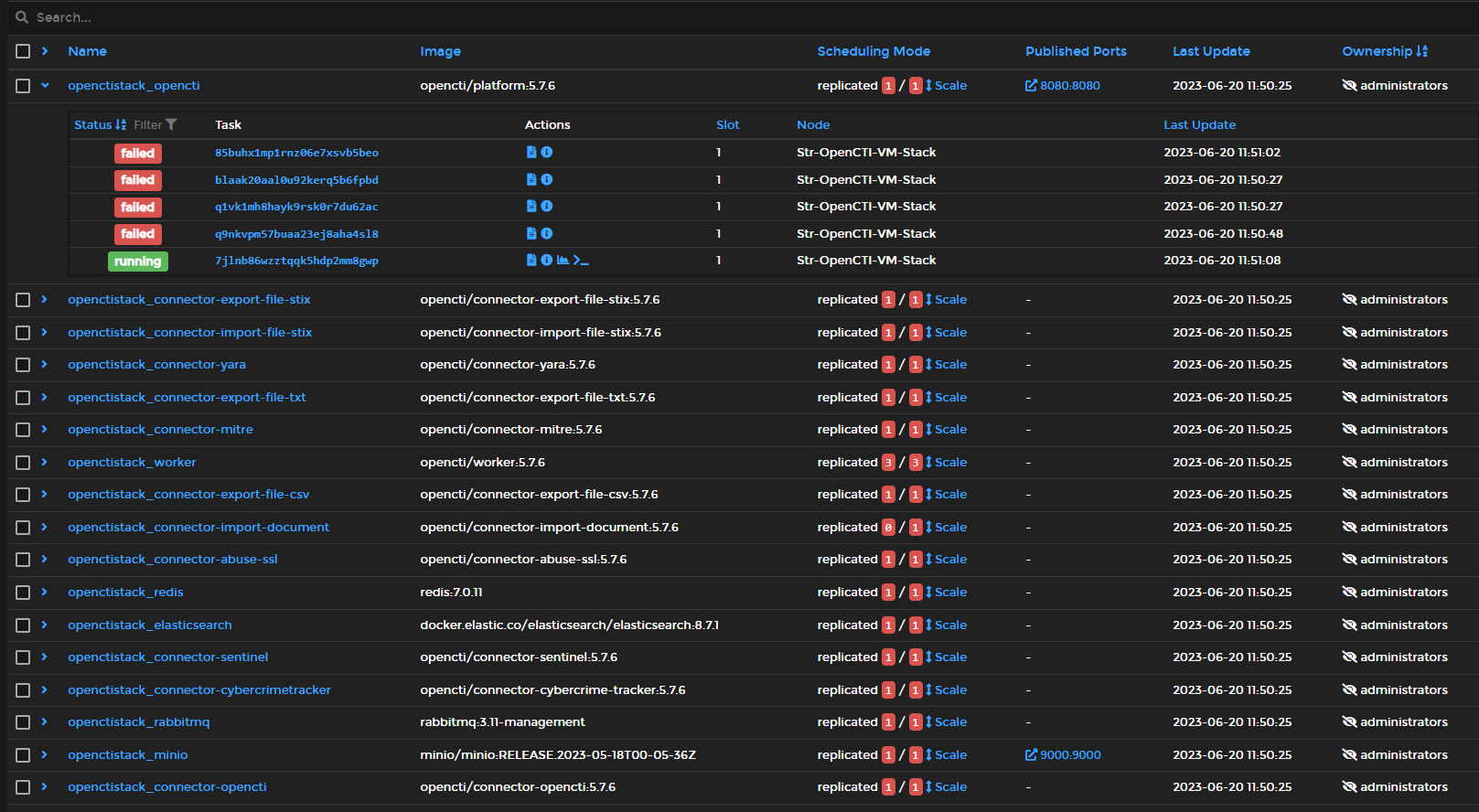Expand tasks for openctistack_connector-cybercrimetracker
This screenshot has width=1479, height=812.
pyautogui.click(x=44, y=689)
